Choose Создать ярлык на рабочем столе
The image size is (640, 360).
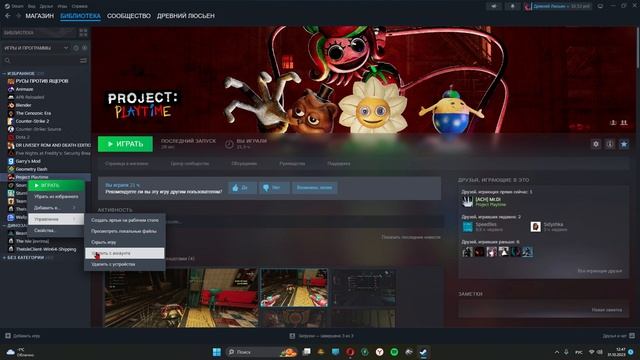click(125, 220)
